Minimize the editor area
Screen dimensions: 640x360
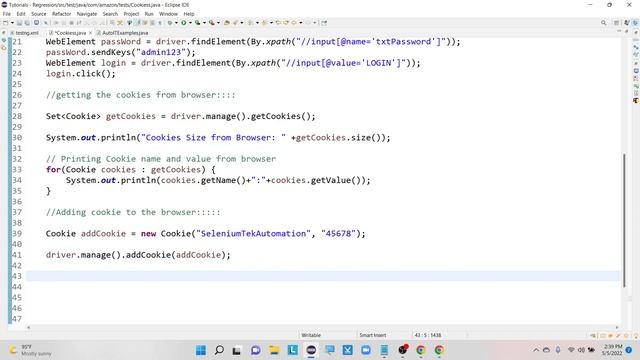click(x=619, y=31)
